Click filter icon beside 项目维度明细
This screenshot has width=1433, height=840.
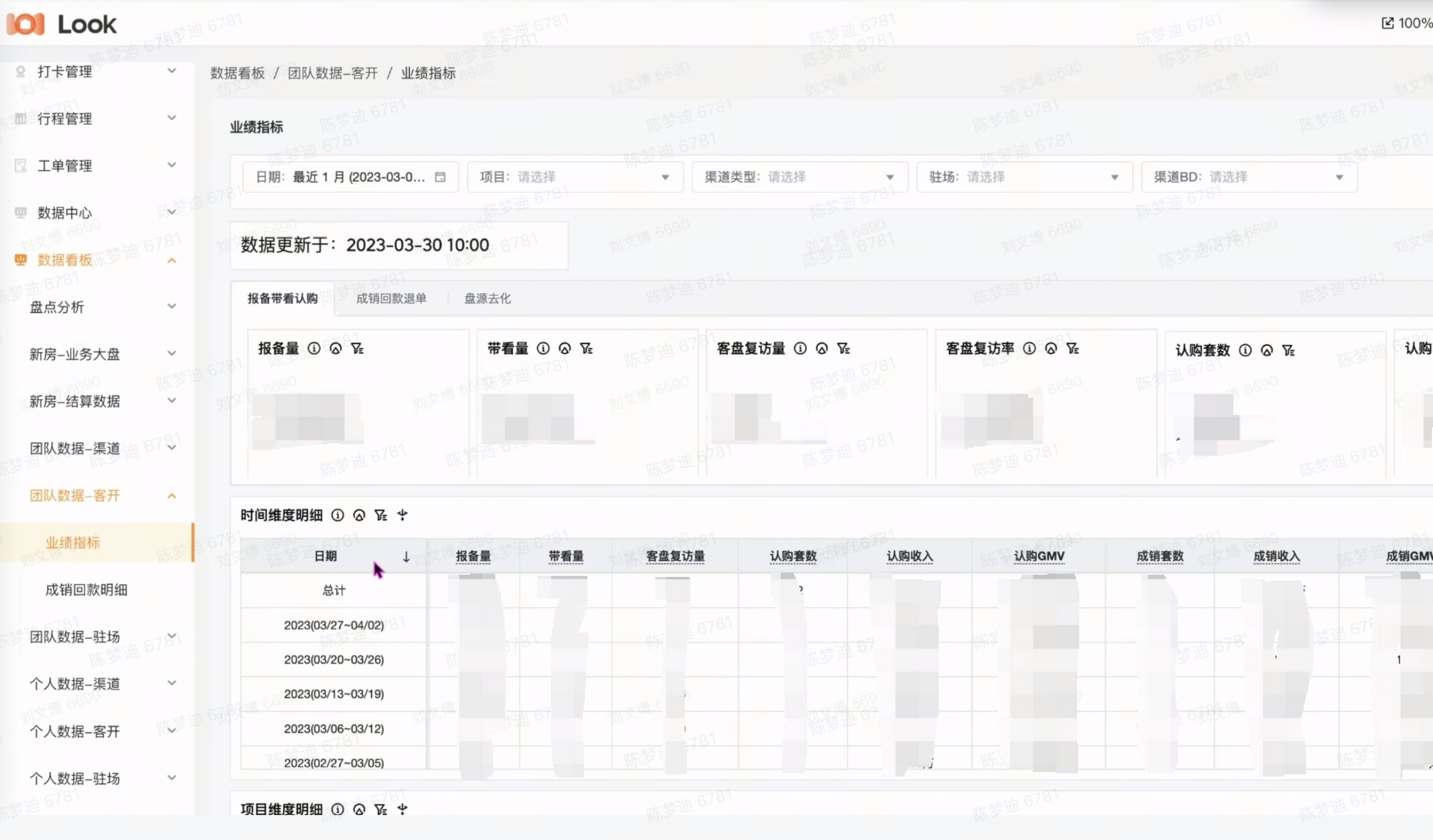(x=381, y=809)
